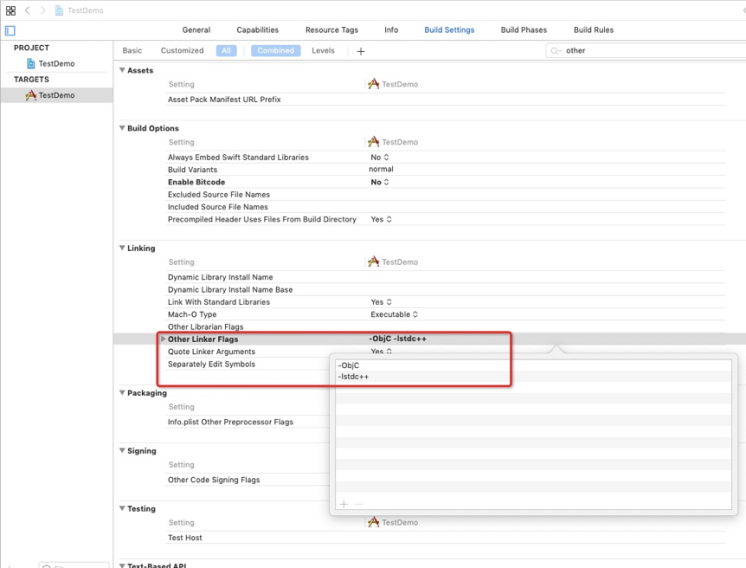Toggle the project and targets list sidebar
The image size is (746, 568).
click(x=10, y=30)
